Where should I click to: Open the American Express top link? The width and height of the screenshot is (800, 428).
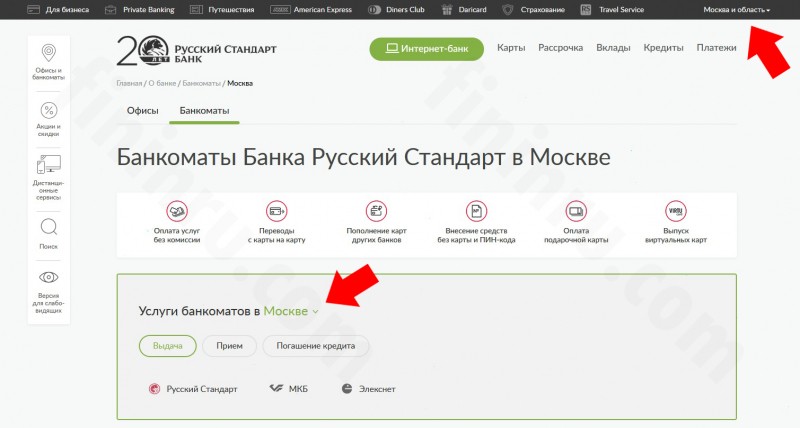point(322,10)
